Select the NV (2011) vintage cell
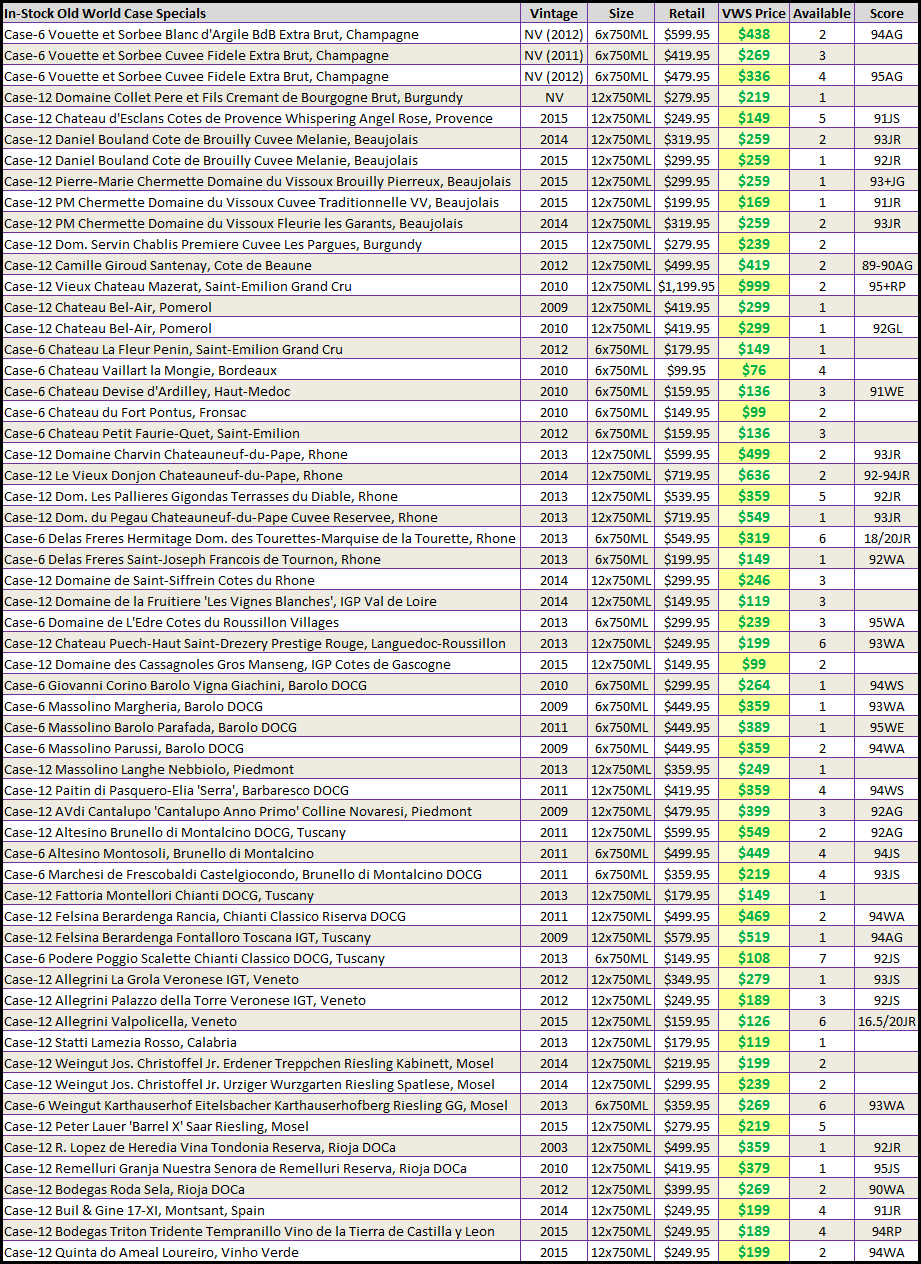 [553, 56]
